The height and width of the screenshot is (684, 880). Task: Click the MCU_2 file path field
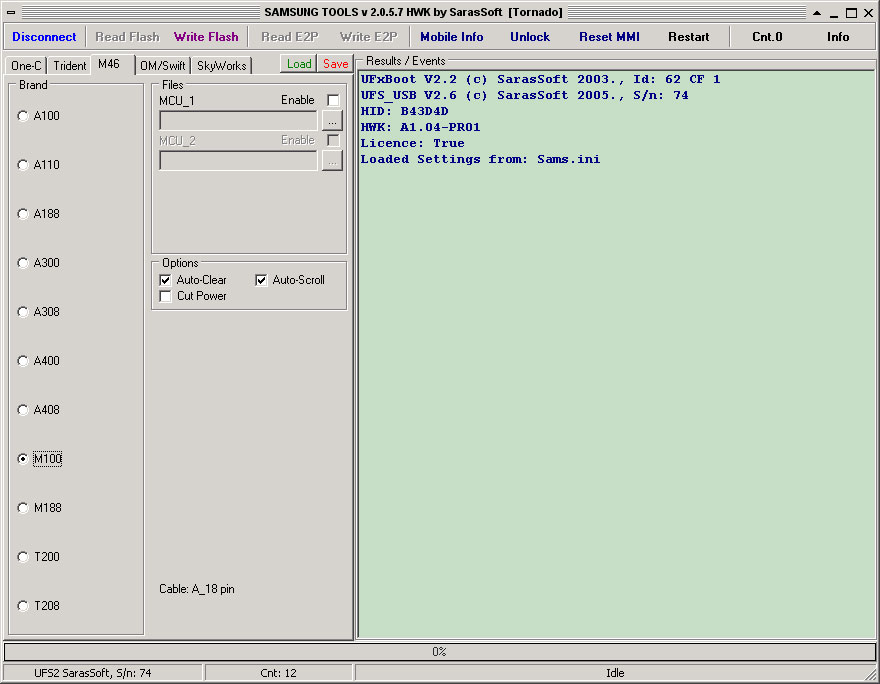[239, 160]
